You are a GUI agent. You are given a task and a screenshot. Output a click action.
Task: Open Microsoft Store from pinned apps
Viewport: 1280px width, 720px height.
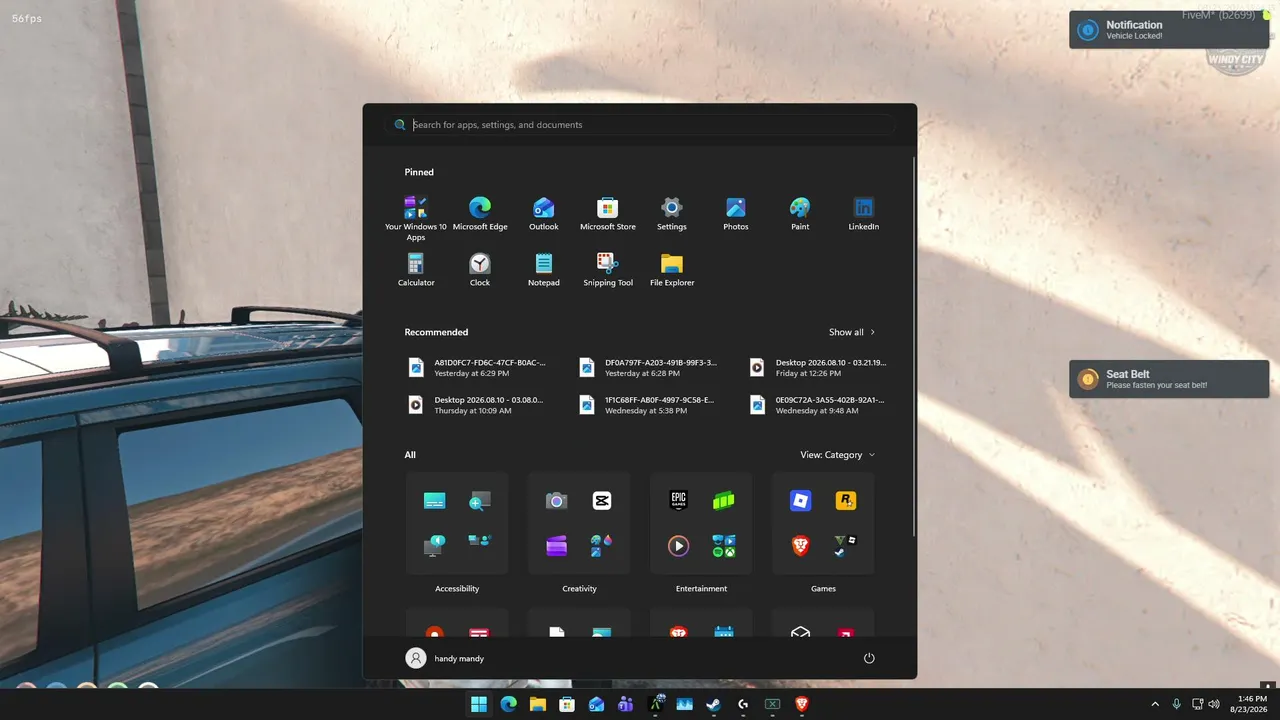608,214
